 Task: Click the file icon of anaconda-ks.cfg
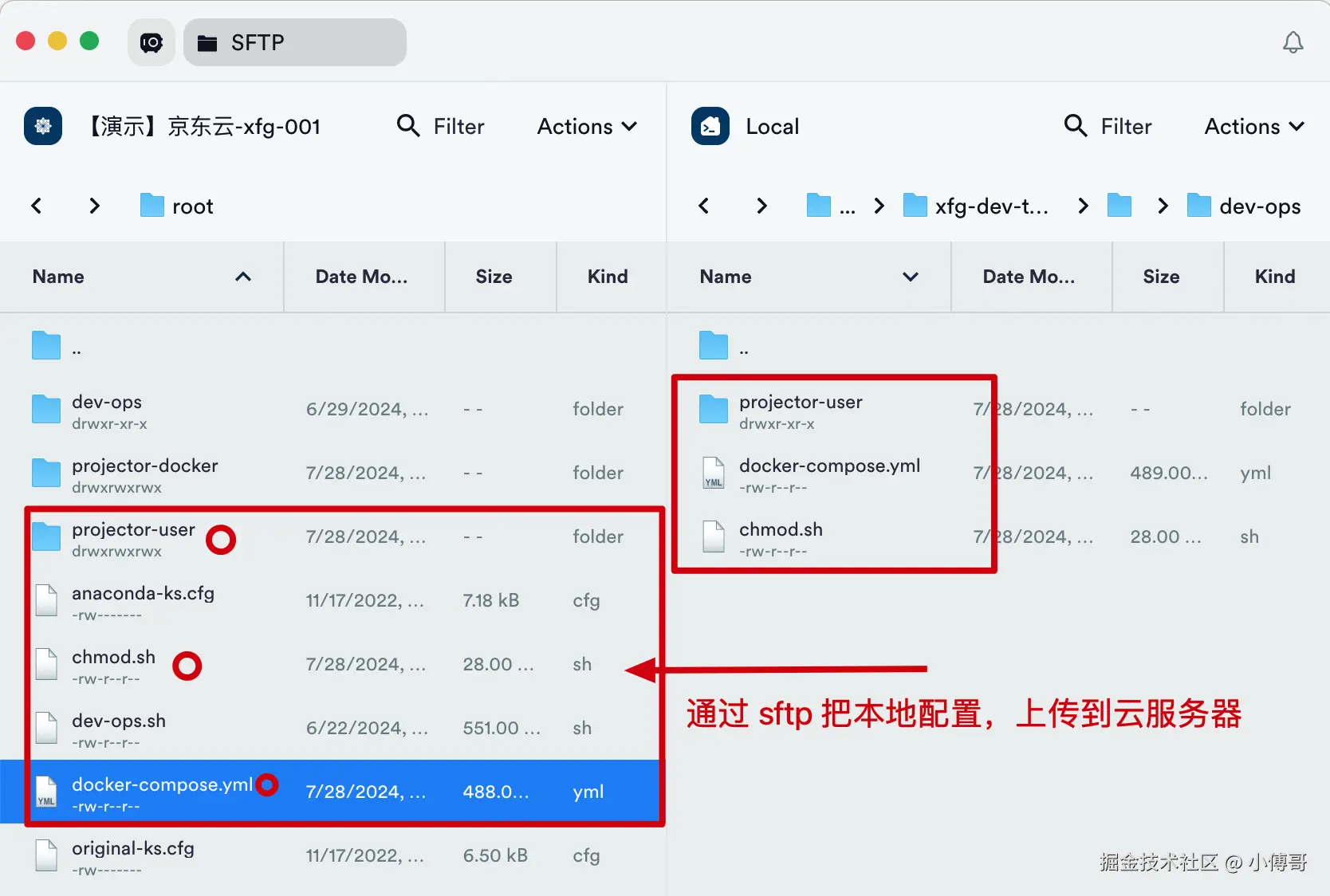[46, 600]
